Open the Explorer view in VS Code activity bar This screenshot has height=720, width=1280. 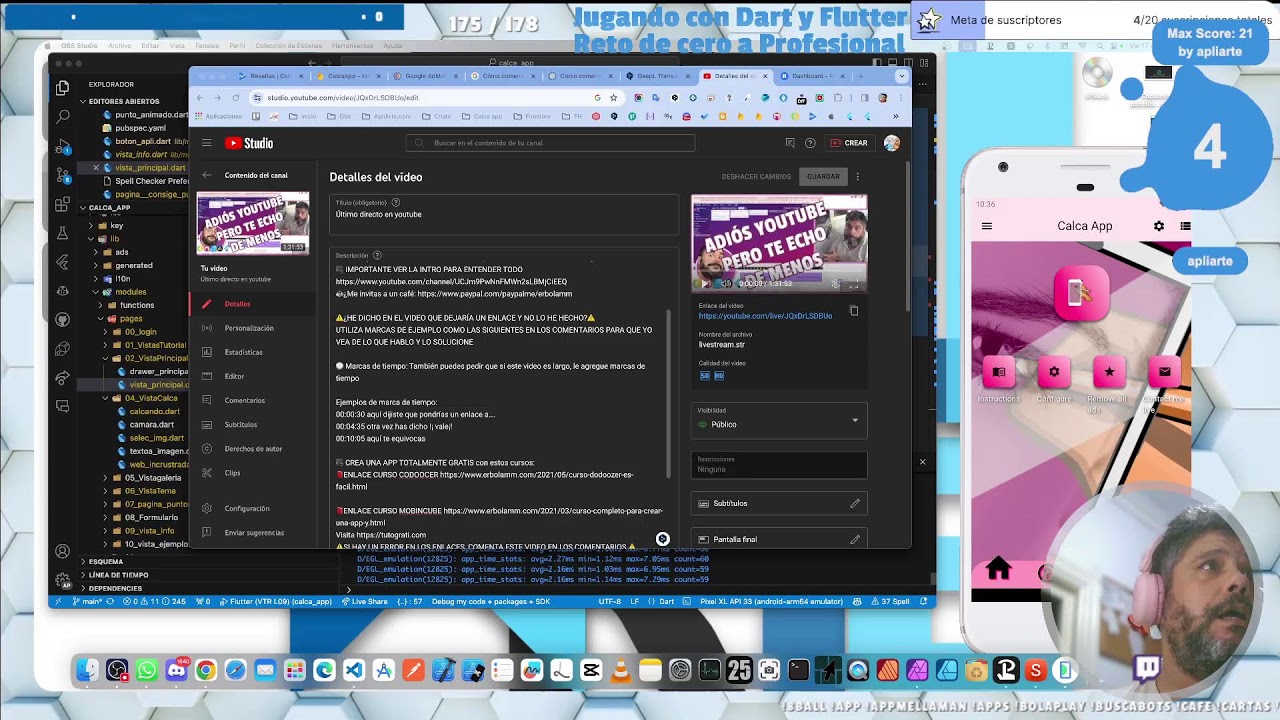tap(62, 88)
